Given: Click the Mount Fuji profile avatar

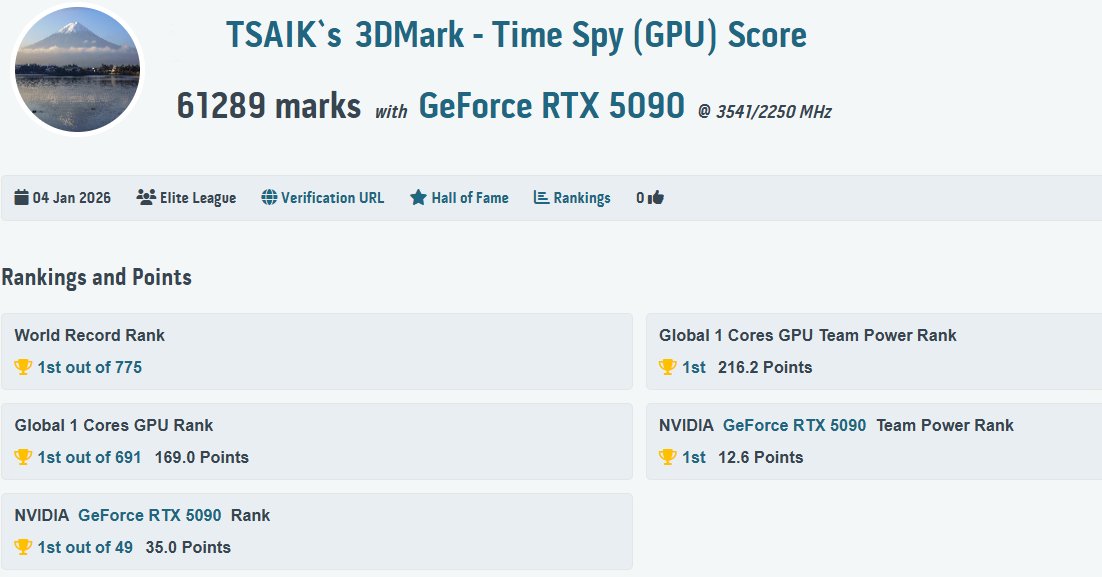Looking at the screenshot, I should tap(78, 69).
